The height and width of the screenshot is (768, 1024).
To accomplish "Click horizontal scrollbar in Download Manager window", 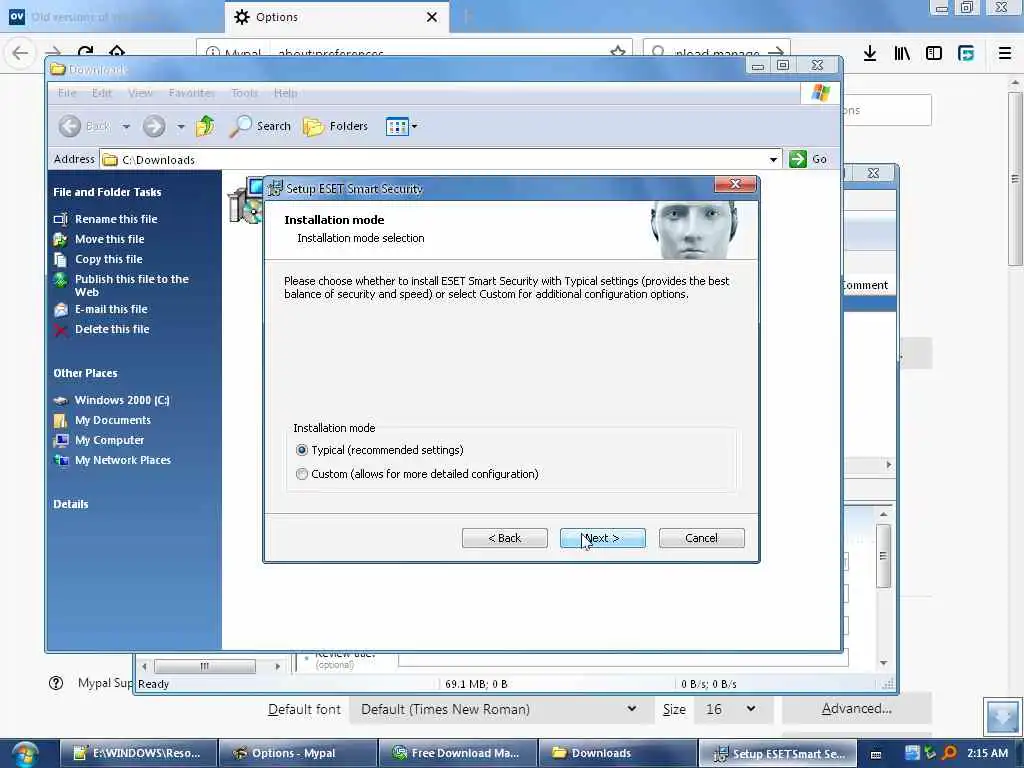I will [x=204, y=666].
